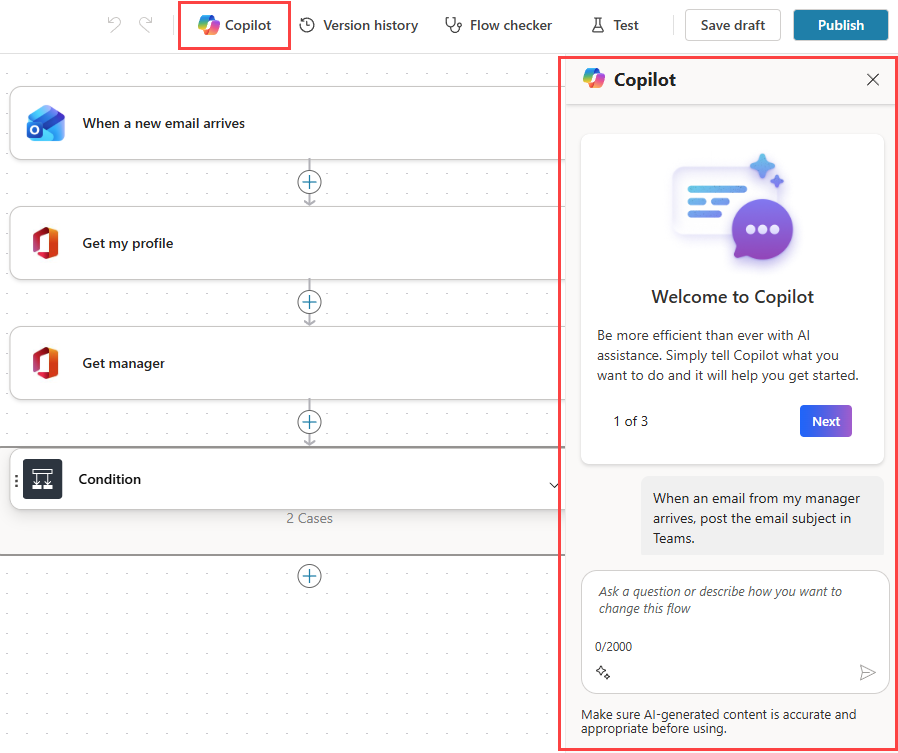This screenshot has height=753, width=898.
Task: Add step below the Condition block
Action: 309,575
